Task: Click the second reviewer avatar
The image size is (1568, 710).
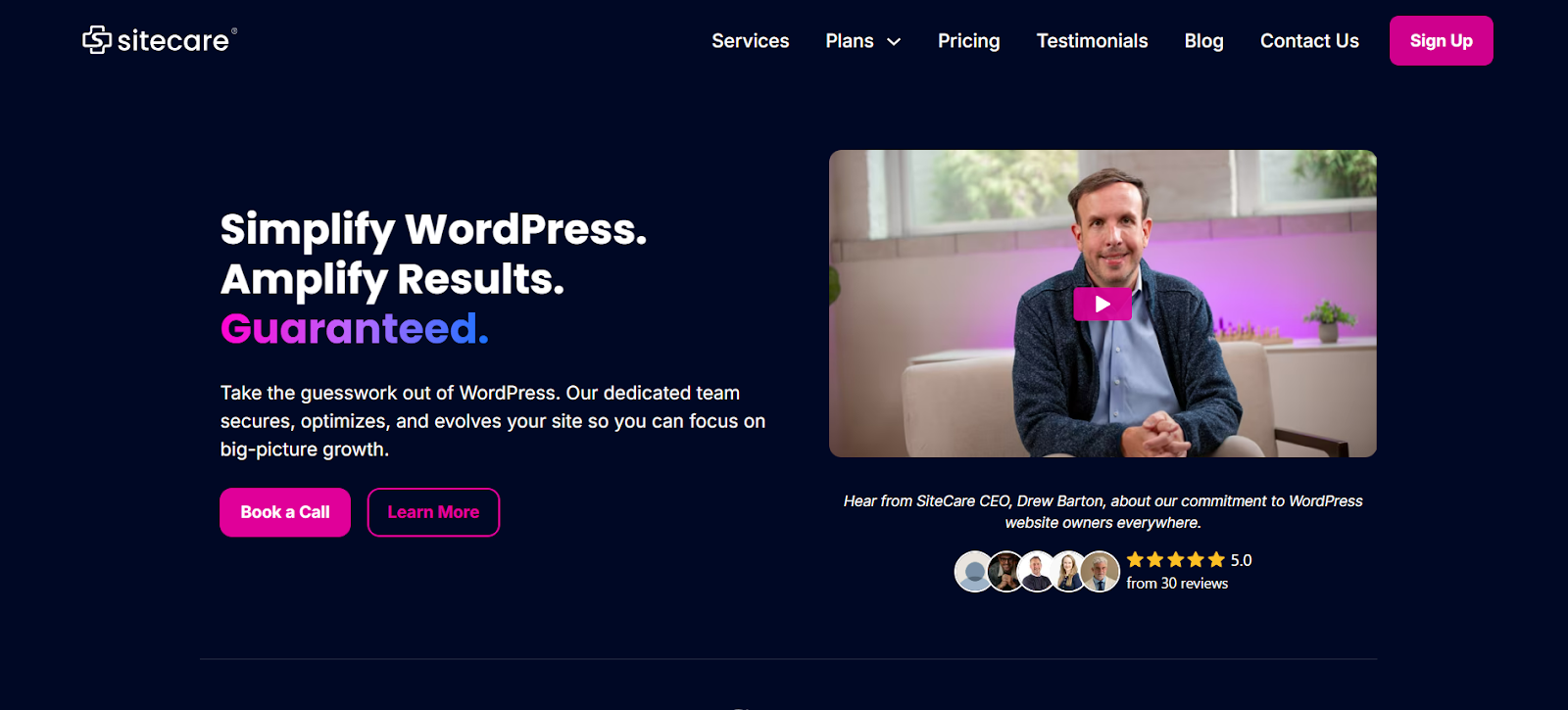Action: click(1005, 572)
